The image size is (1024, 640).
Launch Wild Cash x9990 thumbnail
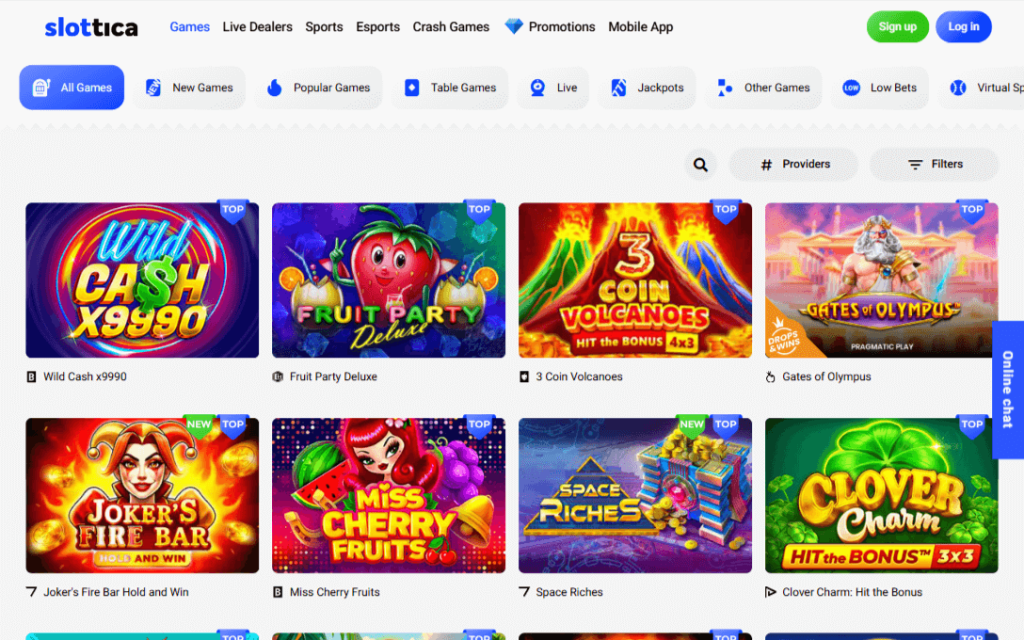(142, 280)
